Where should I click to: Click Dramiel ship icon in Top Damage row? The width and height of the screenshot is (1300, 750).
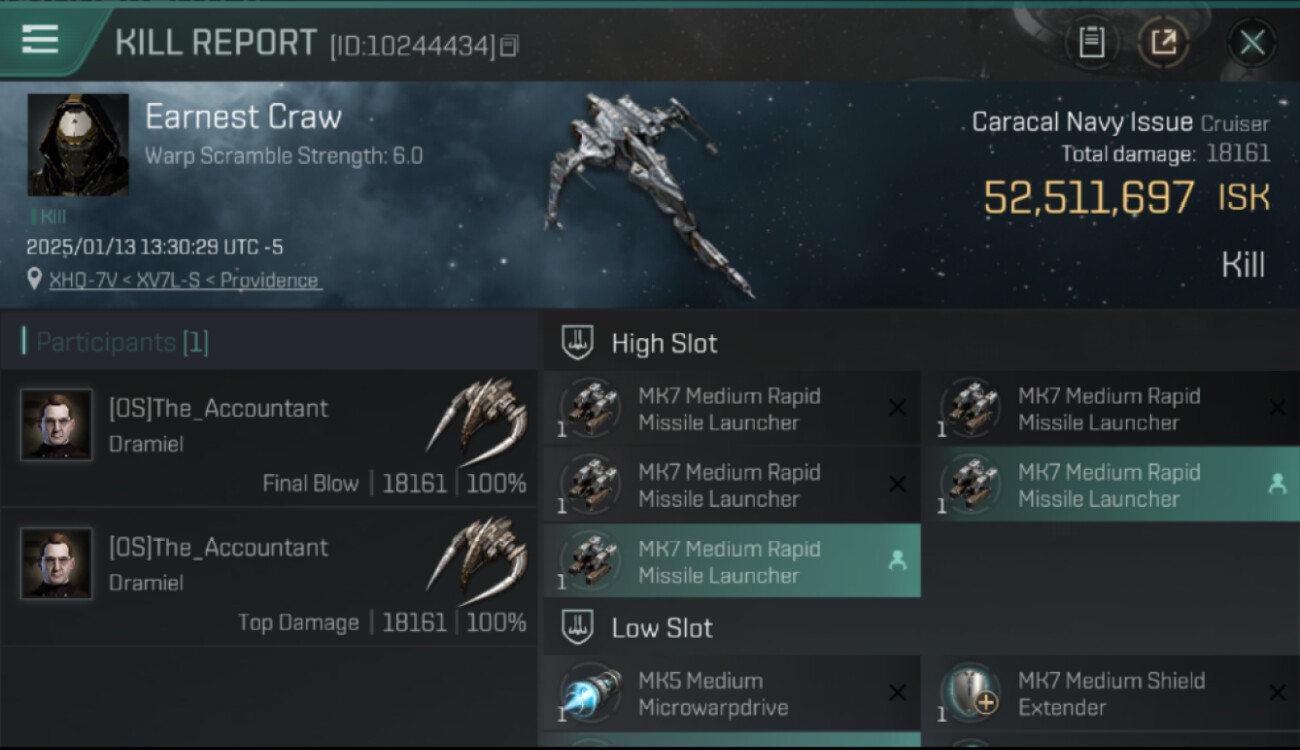pyautogui.click(x=478, y=559)
